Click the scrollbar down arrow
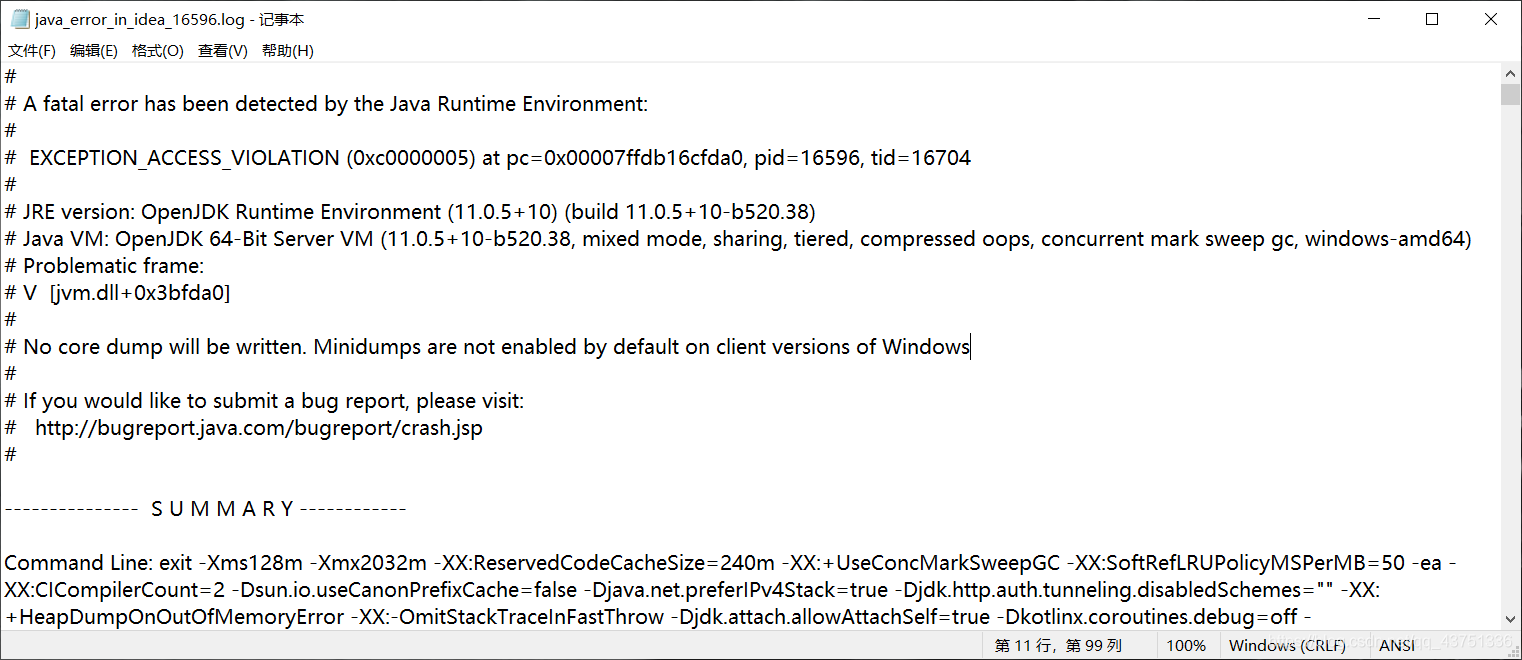The image size is (1522, 660). 1510,617
